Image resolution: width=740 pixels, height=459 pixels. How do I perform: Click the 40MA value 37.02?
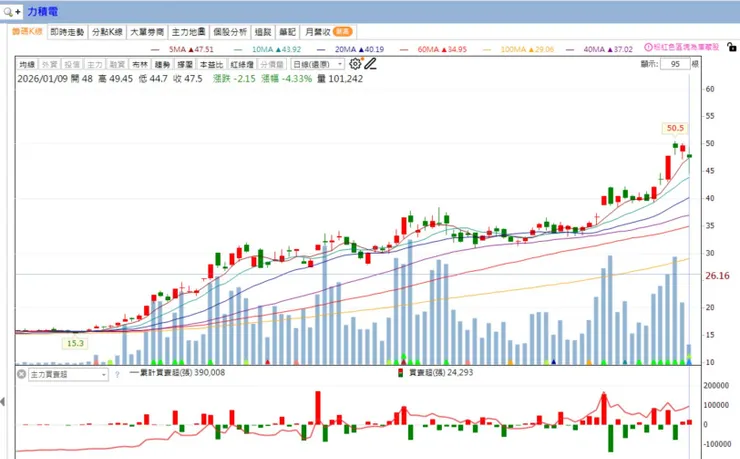click(x=623, y=49)
